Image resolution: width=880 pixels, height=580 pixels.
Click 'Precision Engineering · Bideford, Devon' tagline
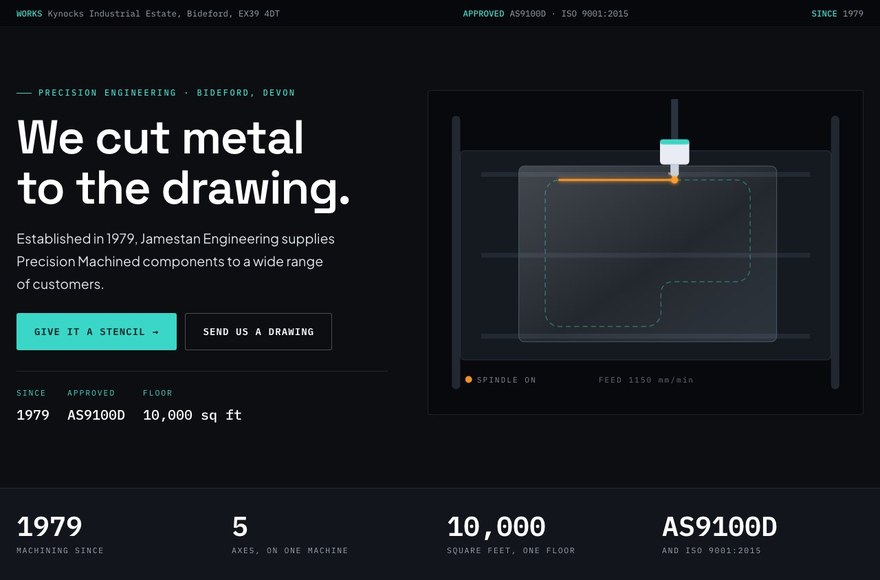[166, 93]
